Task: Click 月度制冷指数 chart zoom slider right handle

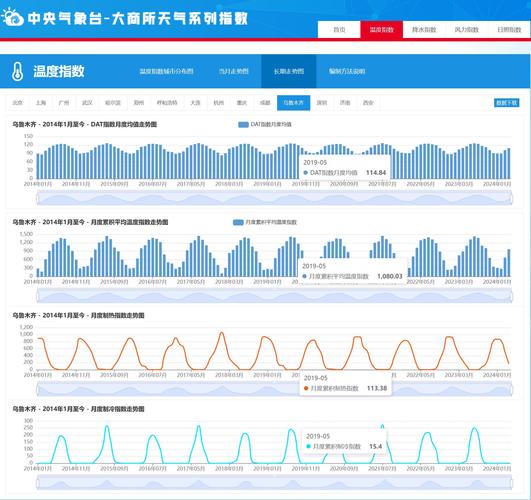Action: coord(511,482)
